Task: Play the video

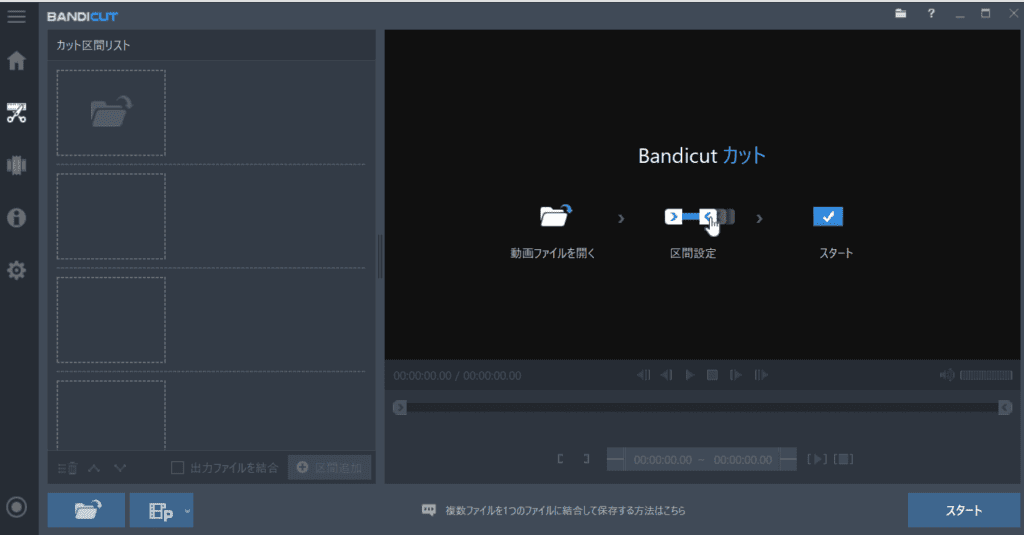Action: pyautogui.click(x=690, y=375)
